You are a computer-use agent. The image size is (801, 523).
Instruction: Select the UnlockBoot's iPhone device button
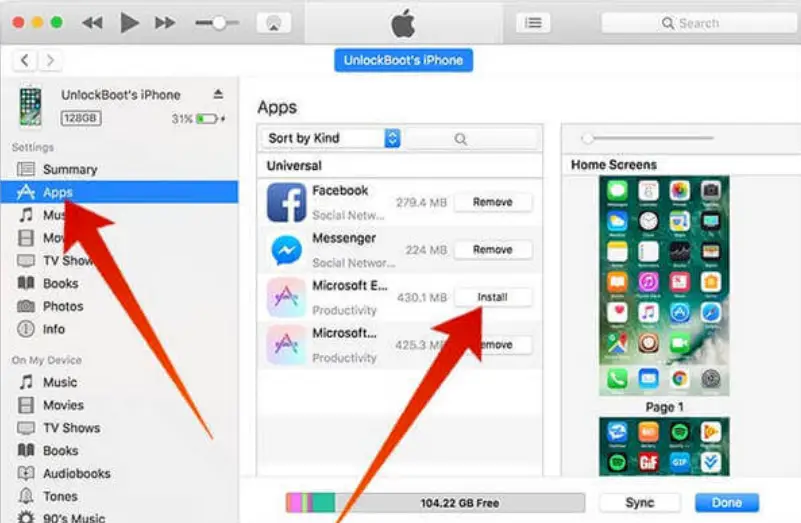pyautogui.click(x=404, y=60)
